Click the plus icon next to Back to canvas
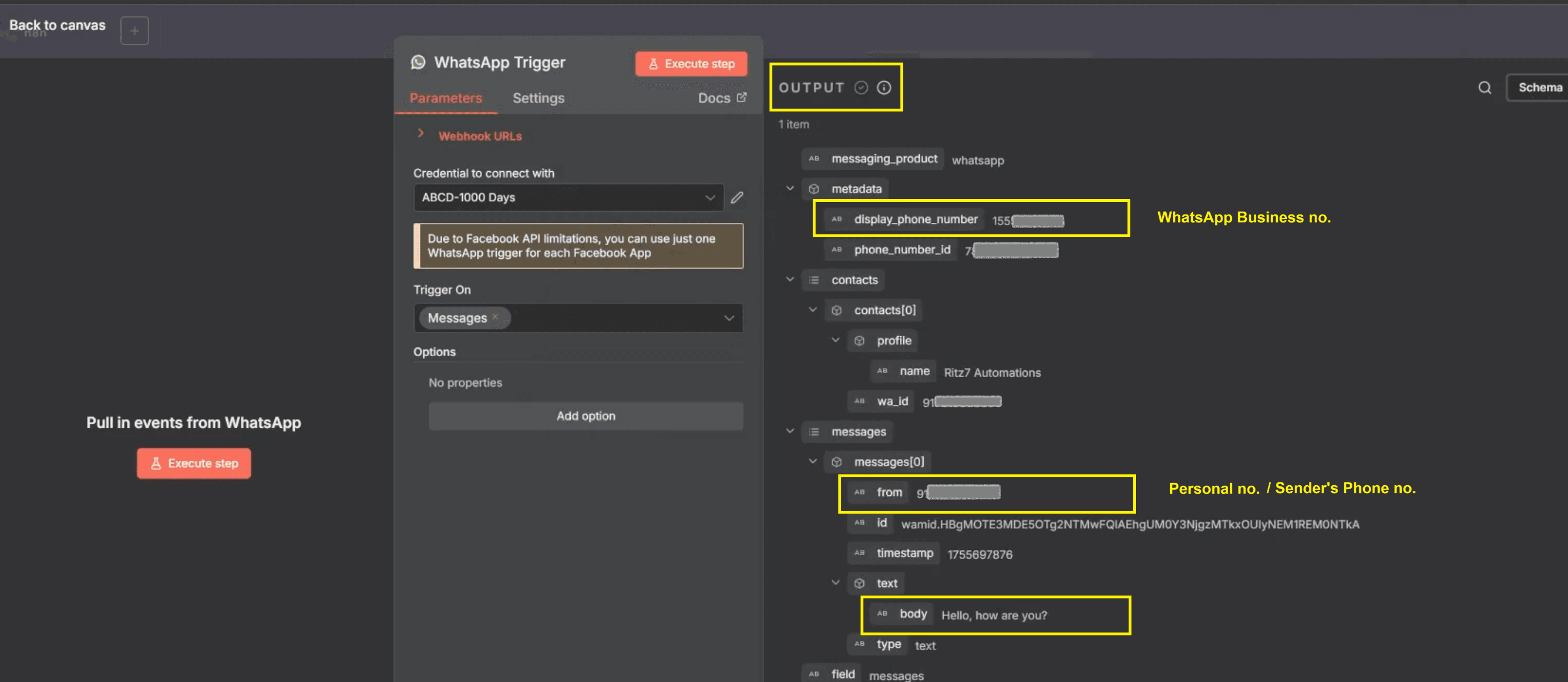This screenshot has width=1568, height=682. pyautogui.click(x=134, y=30)
